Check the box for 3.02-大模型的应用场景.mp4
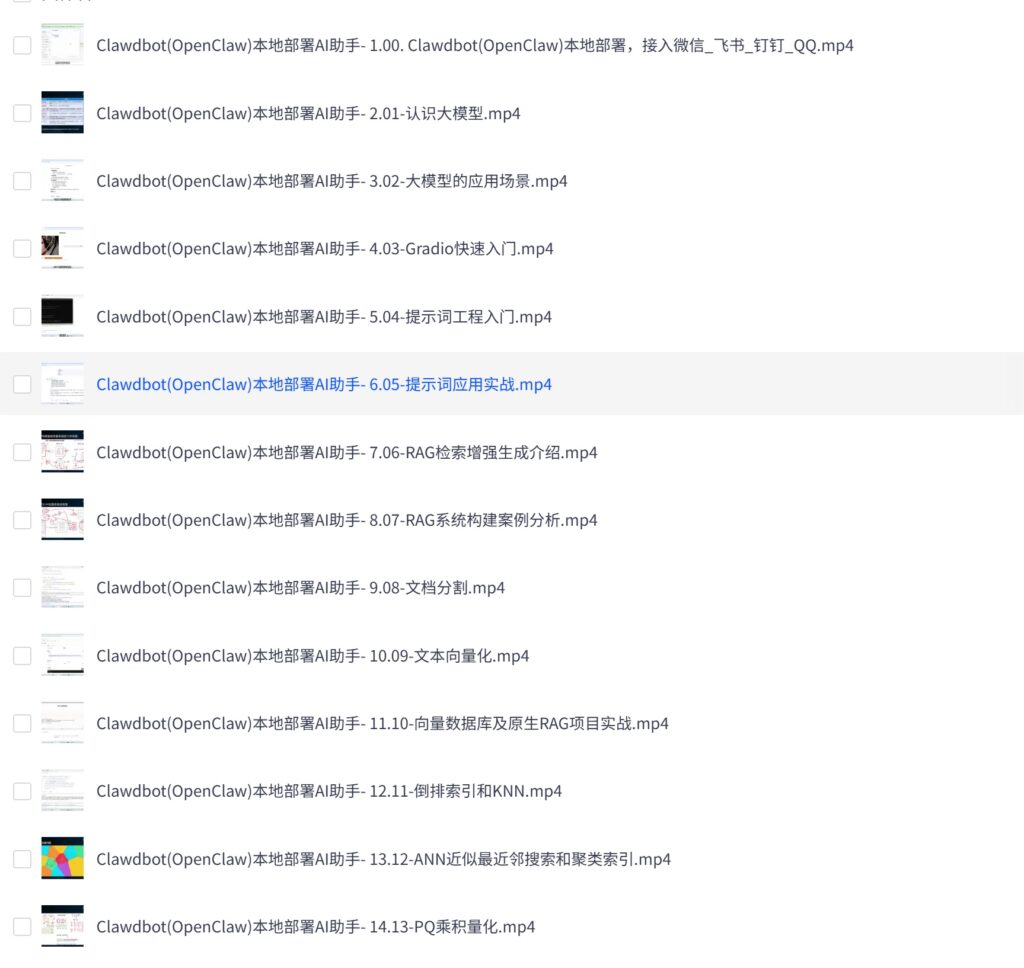The width and height of the screenshot is (1024, 968). coord(22,181)
